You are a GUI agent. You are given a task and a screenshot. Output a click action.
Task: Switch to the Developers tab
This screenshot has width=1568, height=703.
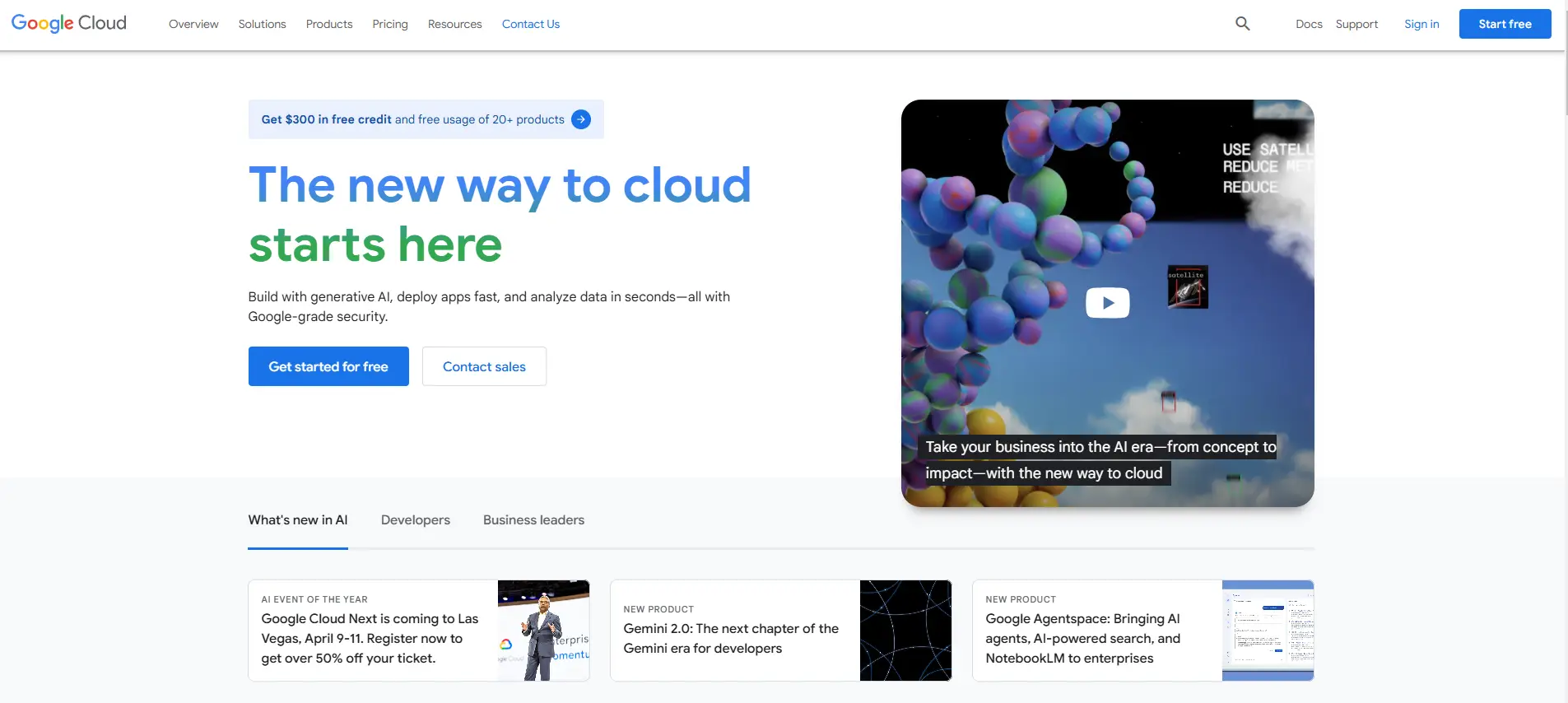[416, 520]
